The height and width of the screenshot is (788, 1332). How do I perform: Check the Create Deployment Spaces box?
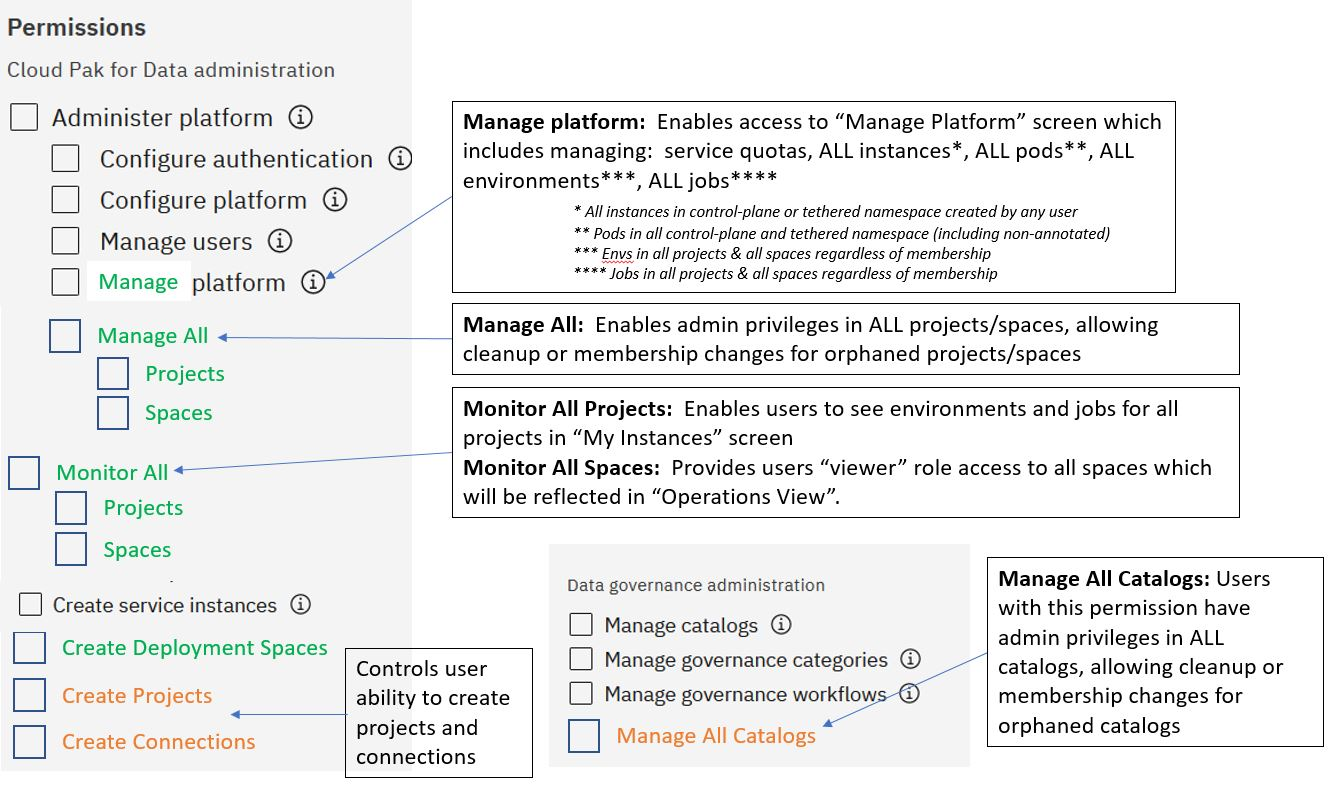(x=29, y=647)
